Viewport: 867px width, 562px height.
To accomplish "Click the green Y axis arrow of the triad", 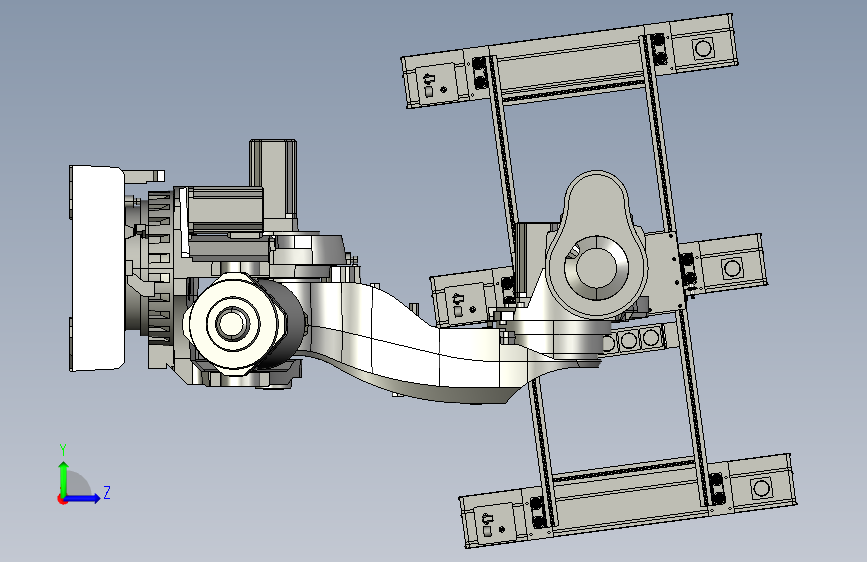I will (x=64, y=478).
